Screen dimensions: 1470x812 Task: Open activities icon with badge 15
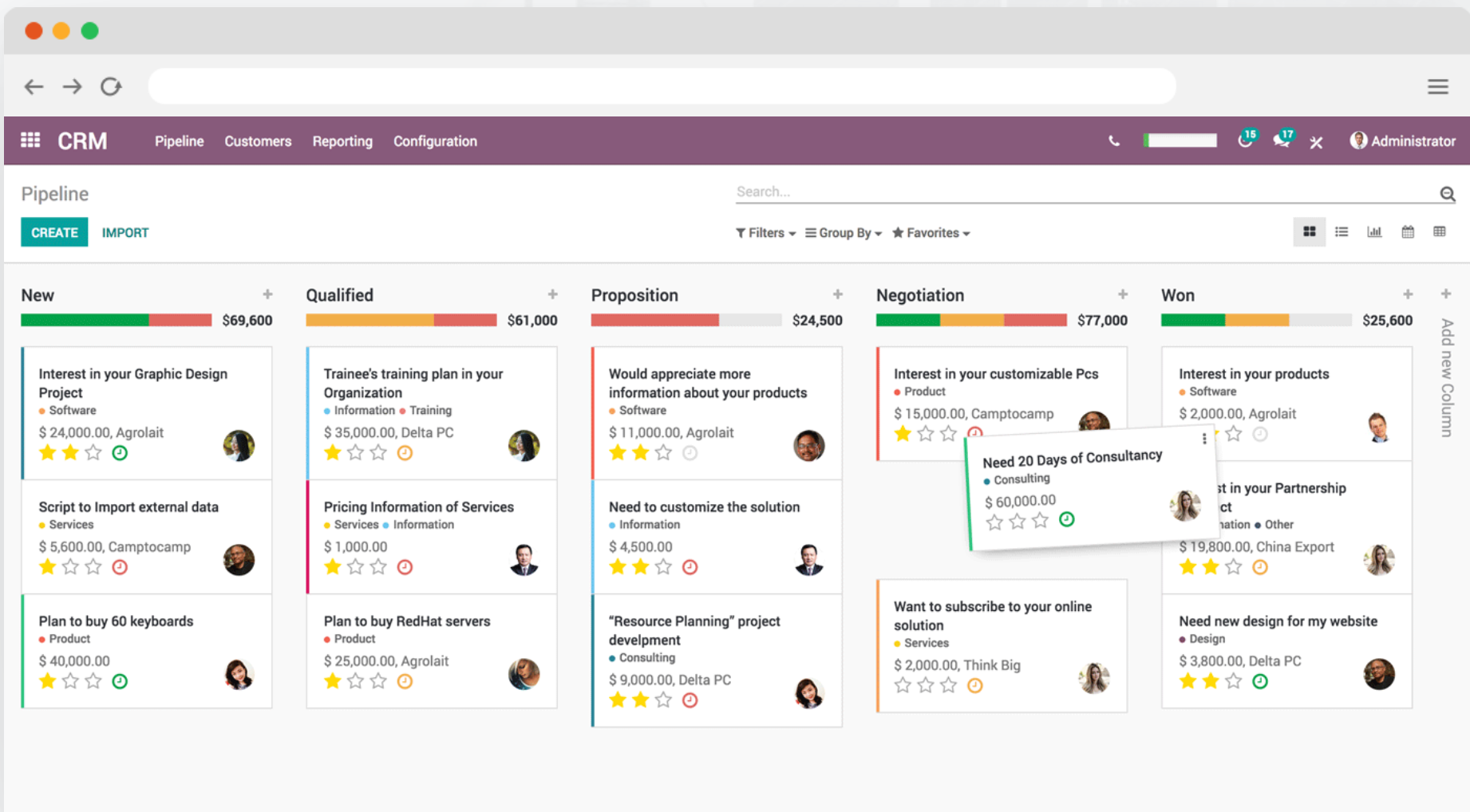[x=1246, y=140]
